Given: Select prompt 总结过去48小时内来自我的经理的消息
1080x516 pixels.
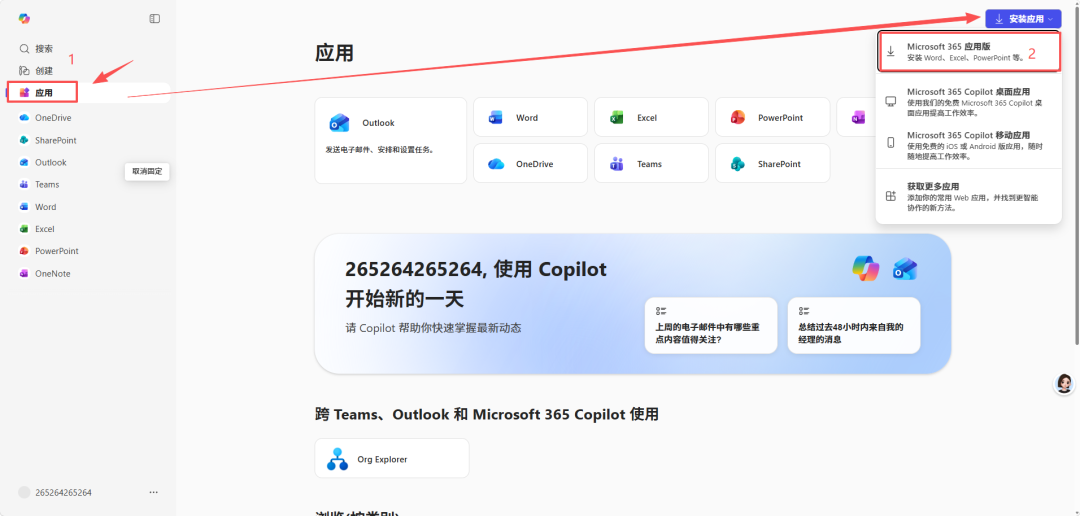Looking at the screenshot, I should point(853,325).
